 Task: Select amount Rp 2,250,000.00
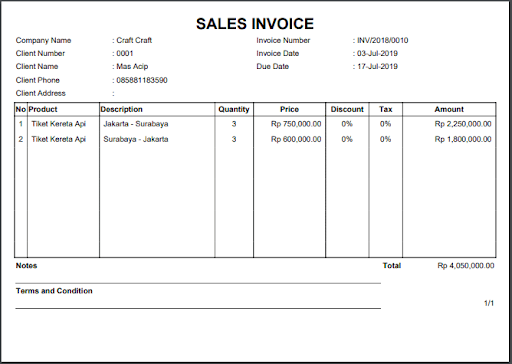[463, 124]
